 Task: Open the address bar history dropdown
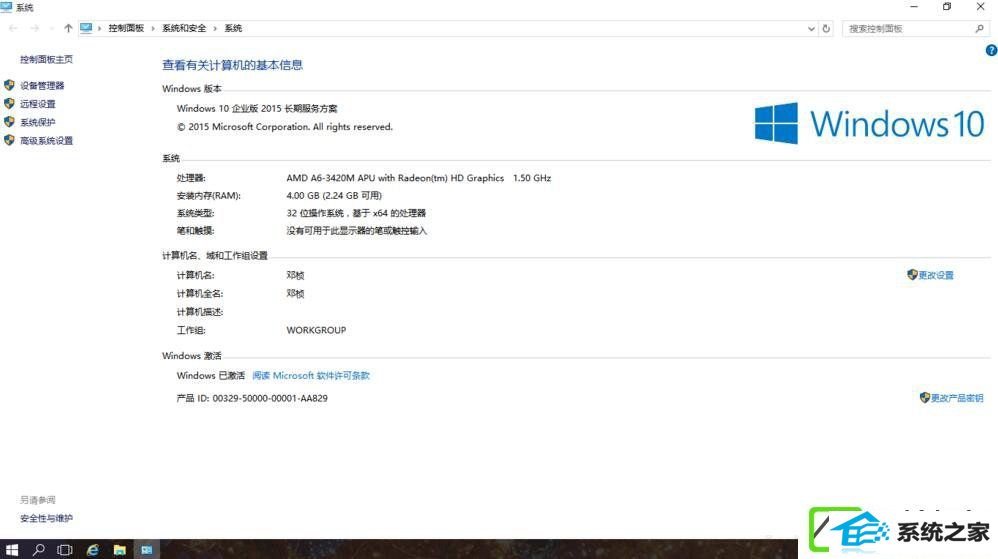click(811, 29)
